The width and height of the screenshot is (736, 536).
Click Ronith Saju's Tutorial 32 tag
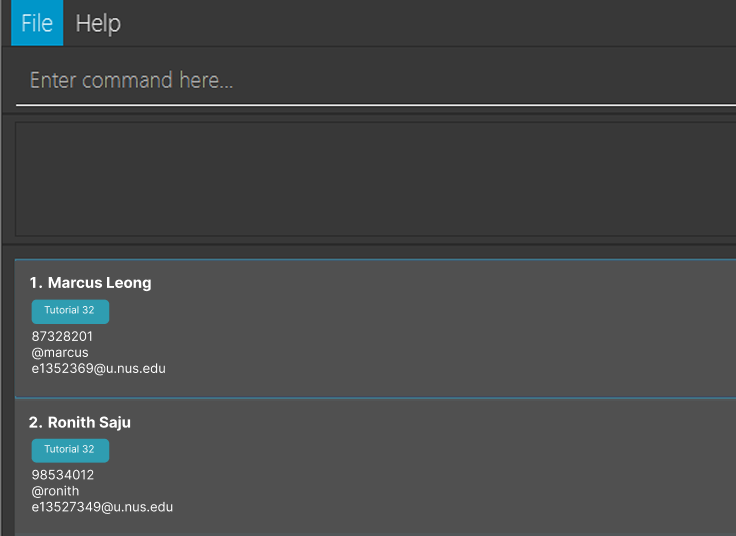tap(70, 450)
